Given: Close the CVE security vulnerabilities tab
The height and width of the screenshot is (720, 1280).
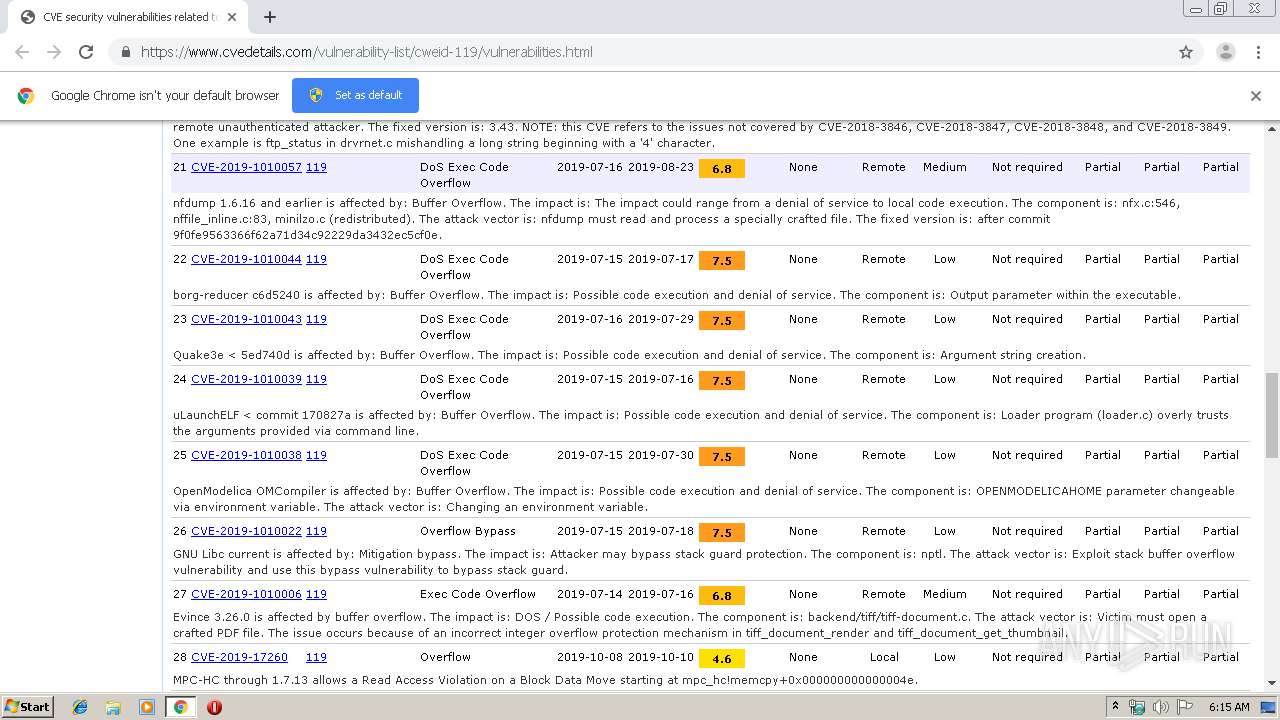Looking at the screenshot, I should pyautogui.click(x=232, y=17).
